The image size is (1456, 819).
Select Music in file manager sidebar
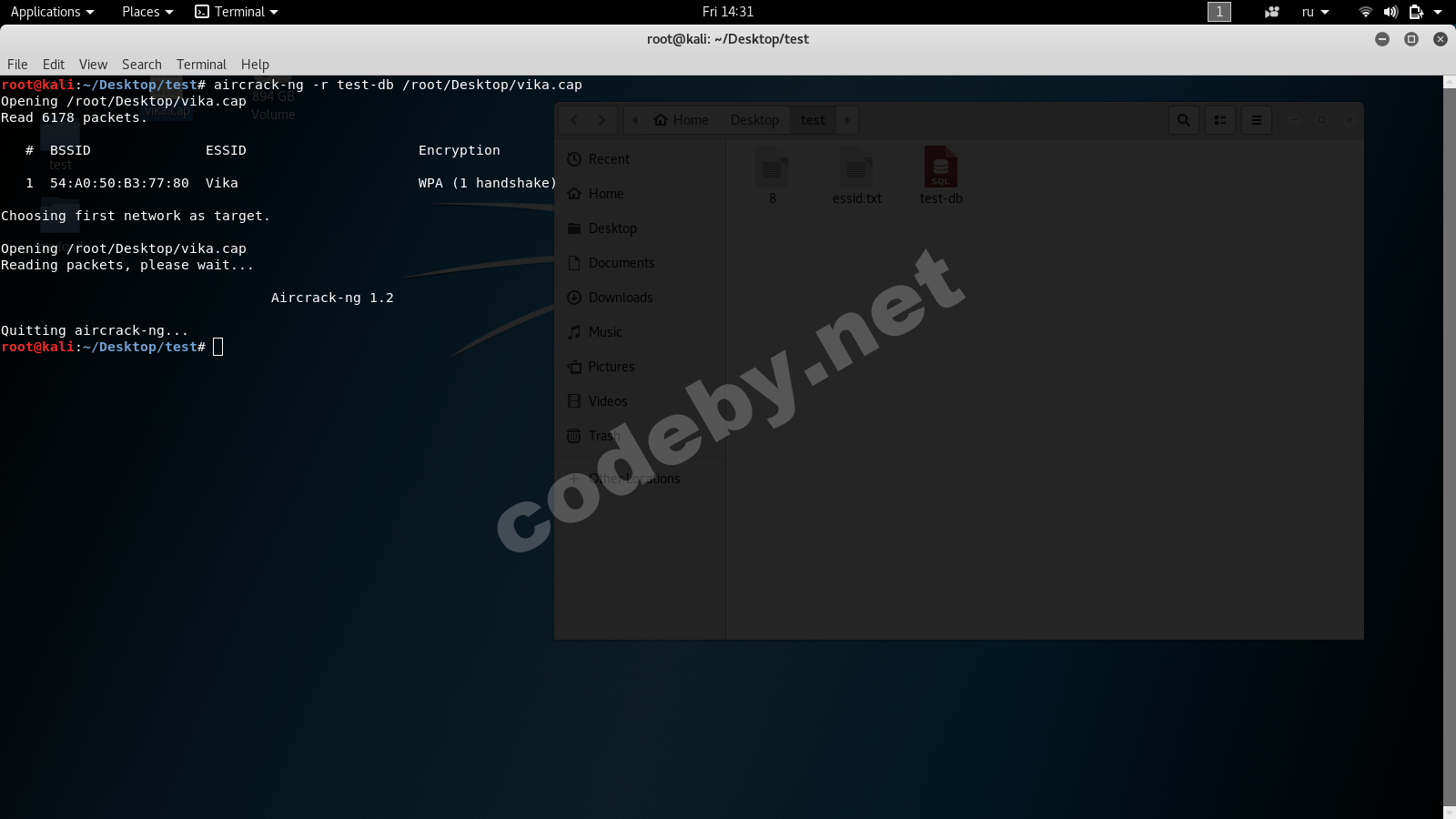[640, 332]
